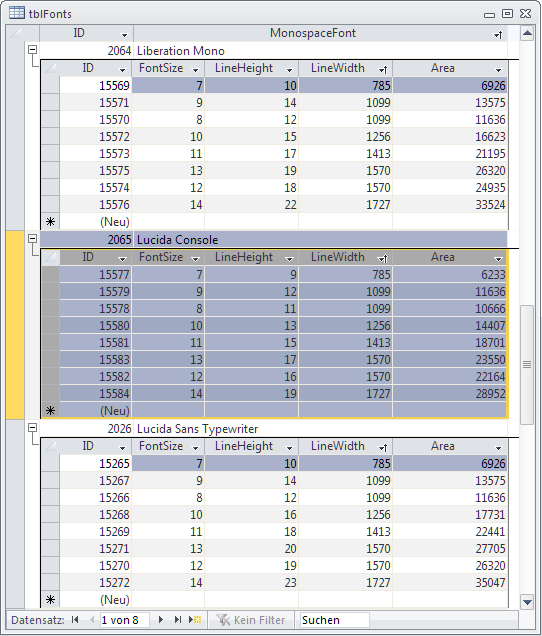Click the vertical scrollbar thumb
The image size is (542, 636).
click(x=527, y=365)
